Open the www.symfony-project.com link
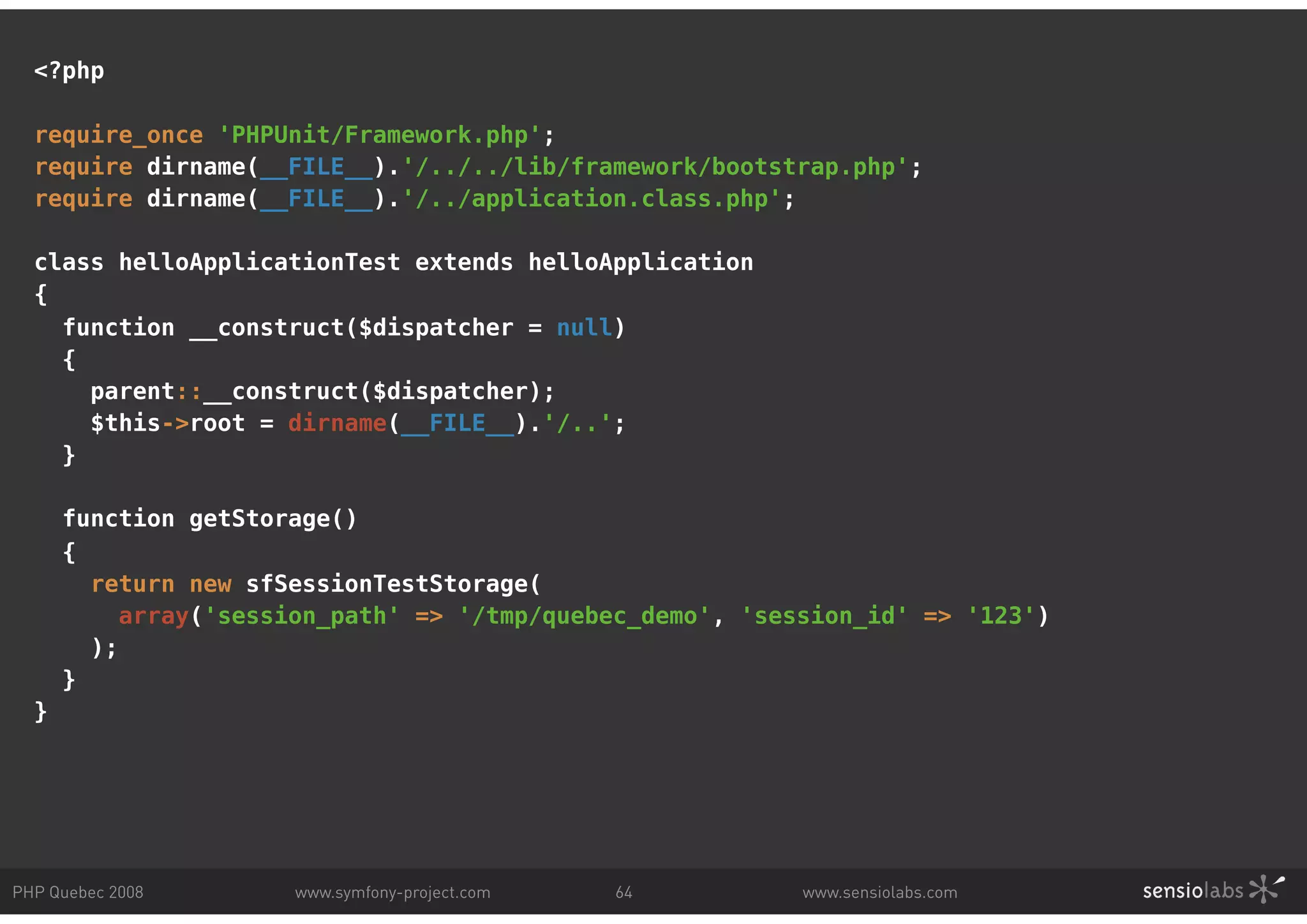The height and width of the screenshot is (924, 1307). pos(392,892)
